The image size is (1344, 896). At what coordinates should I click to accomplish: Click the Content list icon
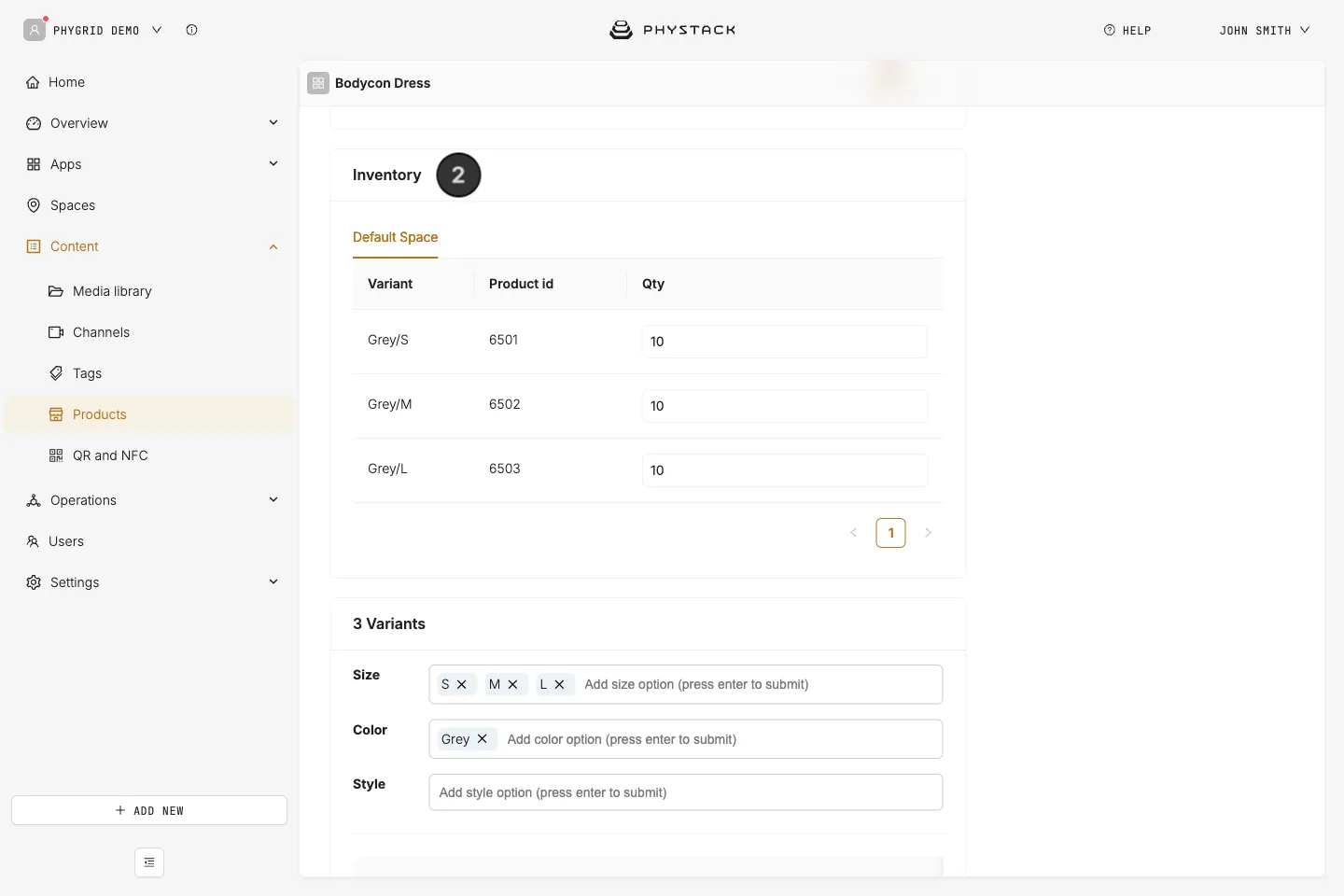(x=34, y=246)
